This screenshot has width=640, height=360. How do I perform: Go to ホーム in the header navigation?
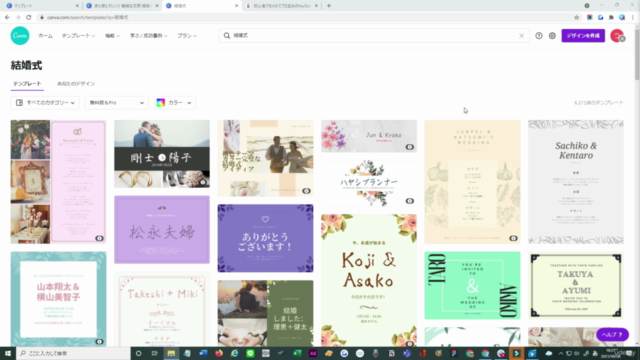(45, 36)
